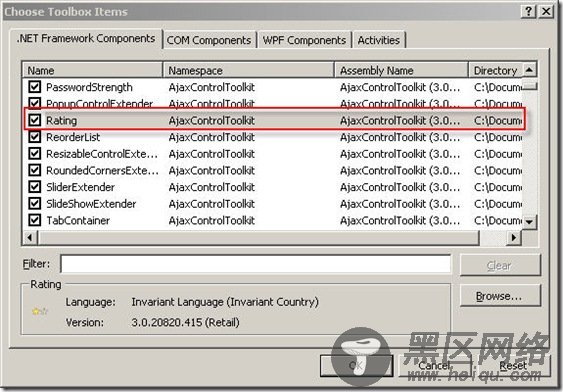Click the Clear filter button
This screenshot has width=563, height=392.
(500, 265)
